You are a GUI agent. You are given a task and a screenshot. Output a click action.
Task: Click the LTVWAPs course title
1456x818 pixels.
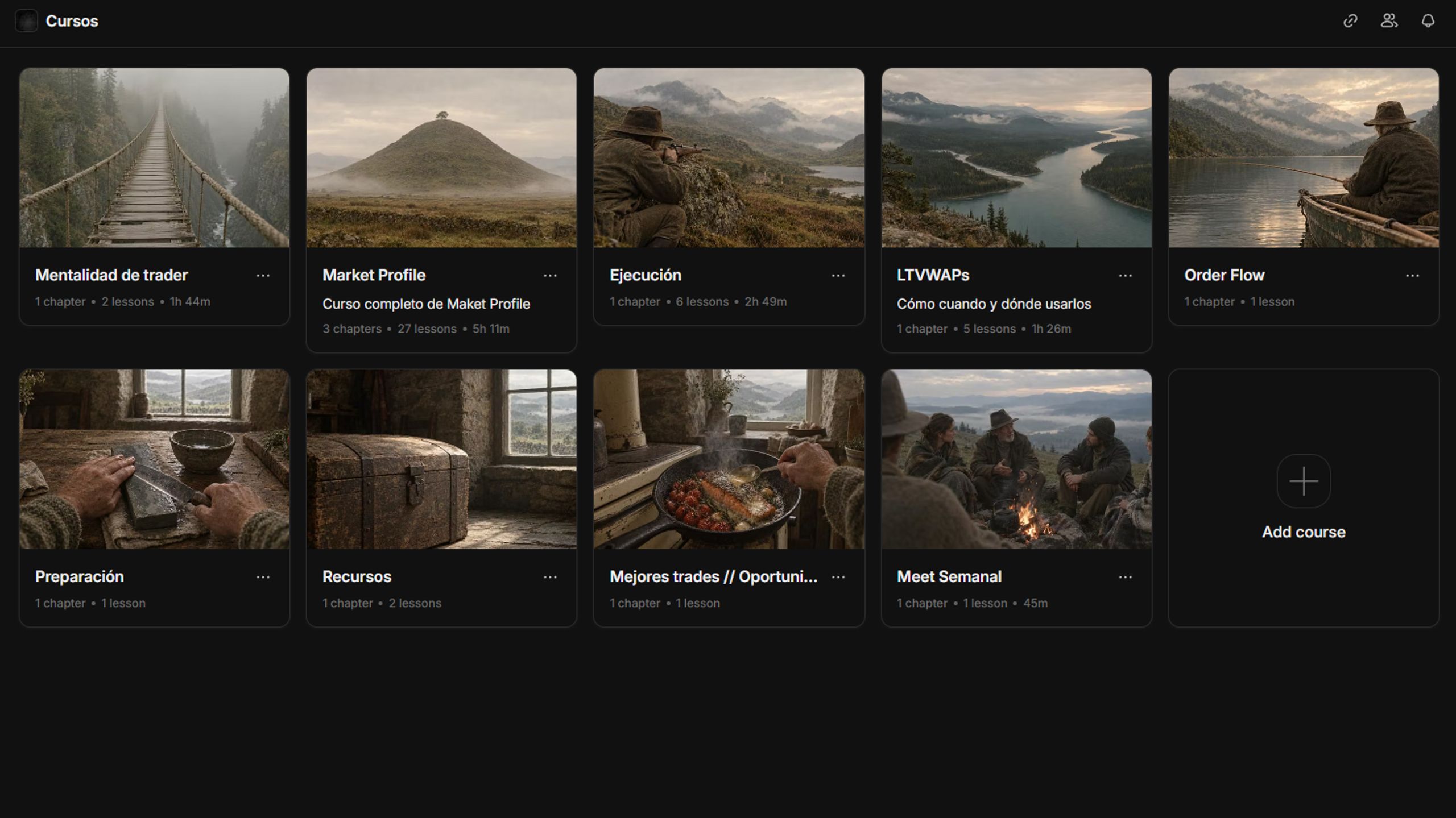tap(933, 275)
